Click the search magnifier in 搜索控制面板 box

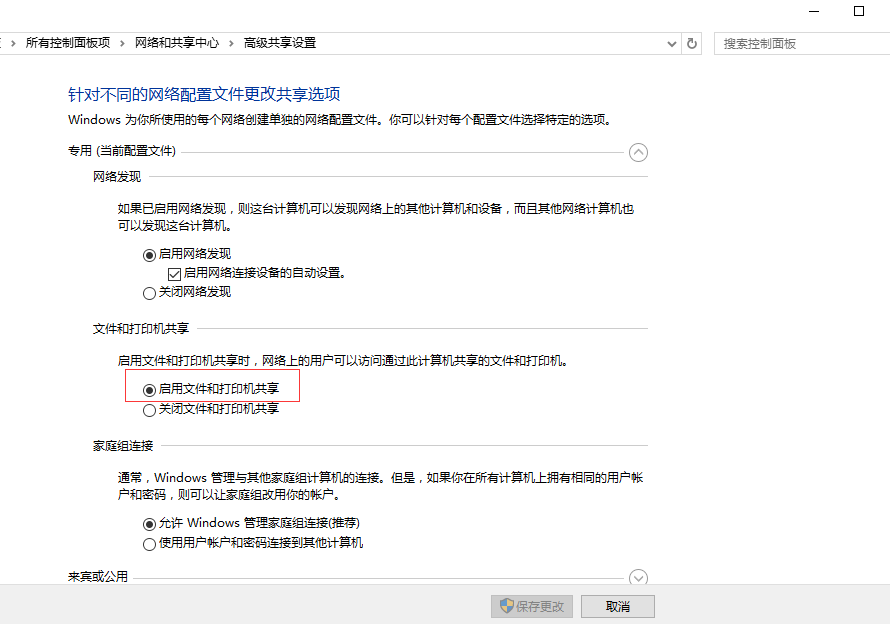[x=879, y=43]
